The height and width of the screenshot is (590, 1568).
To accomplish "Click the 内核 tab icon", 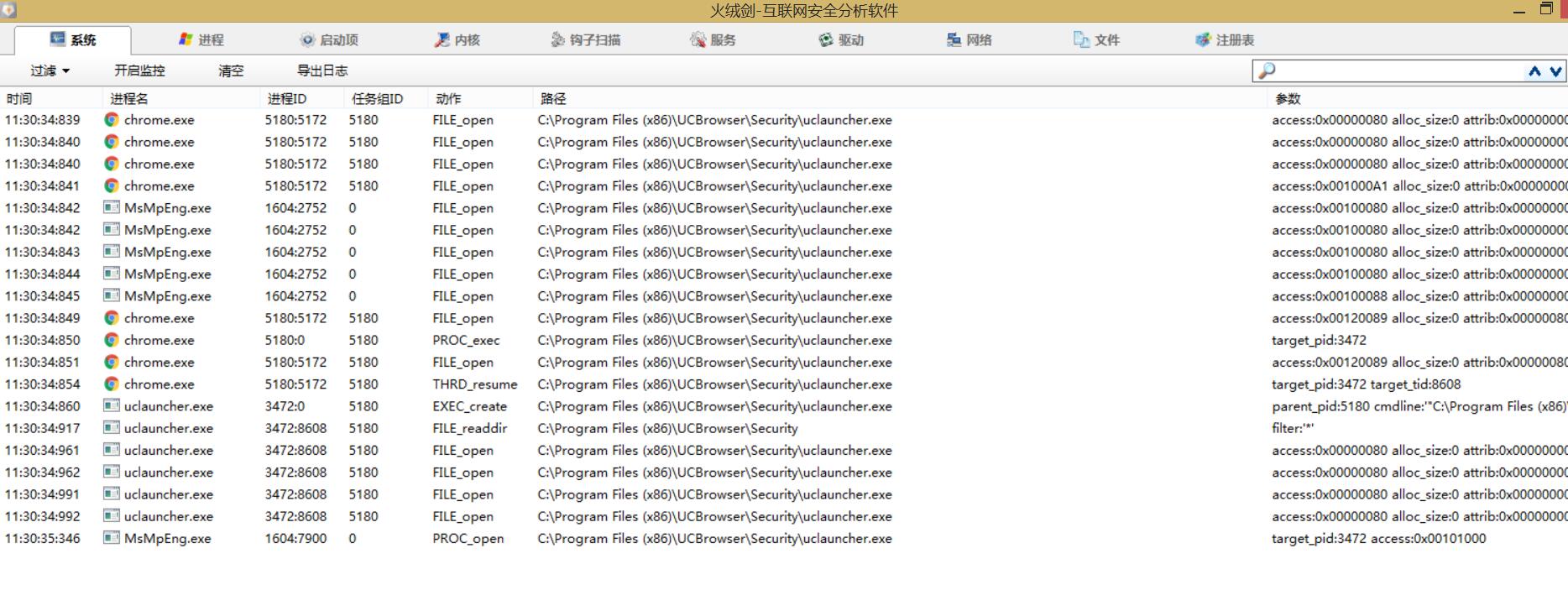I will click(x=442, y=39).
